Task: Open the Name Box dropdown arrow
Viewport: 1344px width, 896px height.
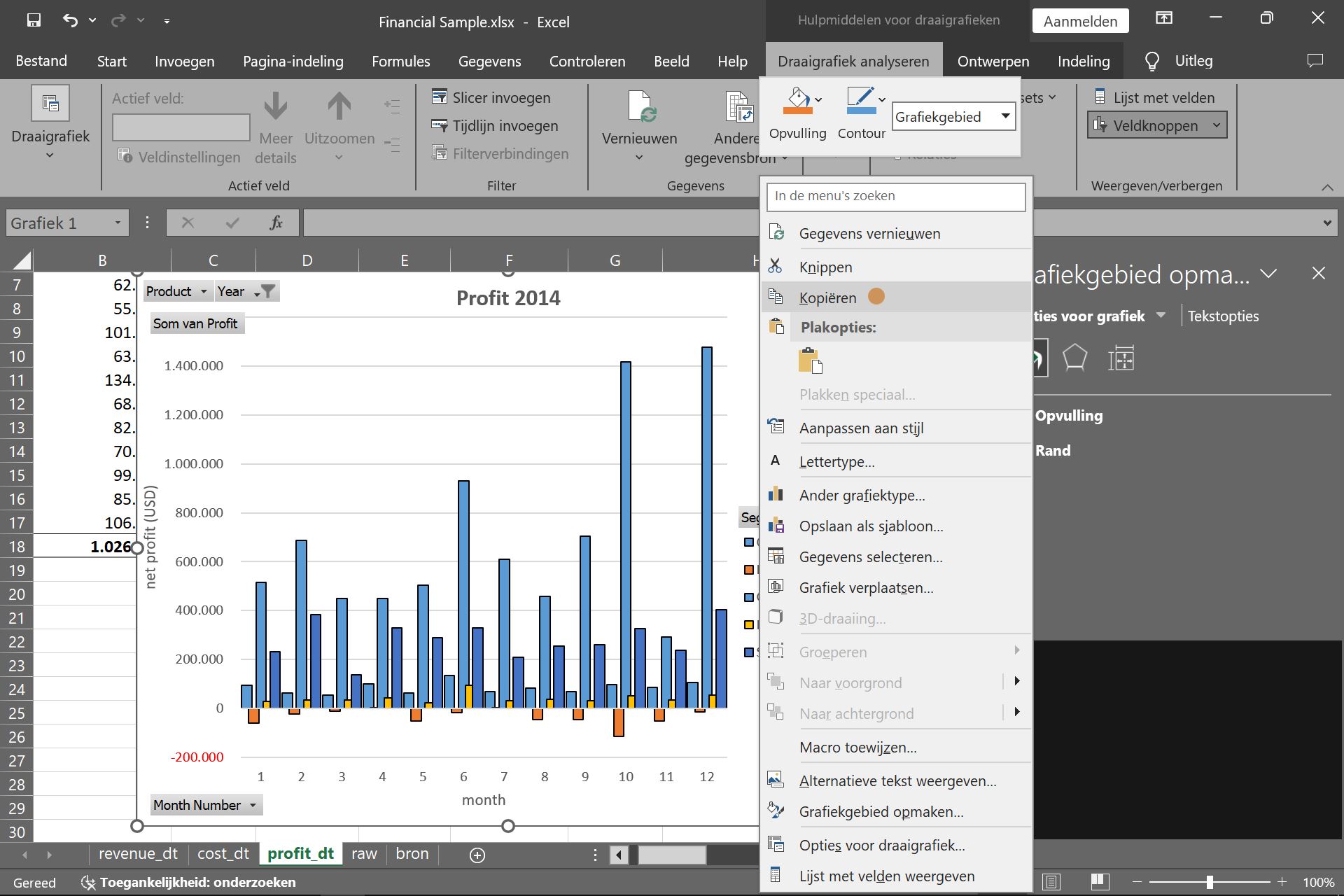Action: pyautogui.click(x=118, y=223)
